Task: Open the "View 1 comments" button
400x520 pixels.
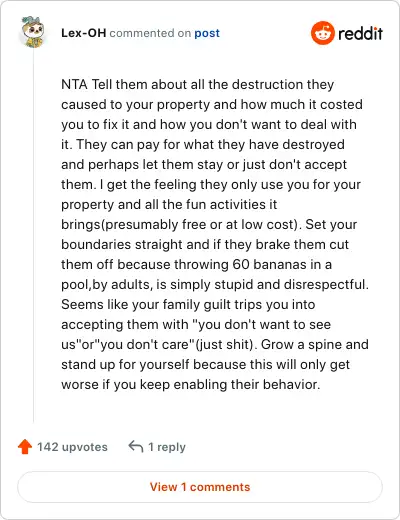Action: [x=200, y=487]
